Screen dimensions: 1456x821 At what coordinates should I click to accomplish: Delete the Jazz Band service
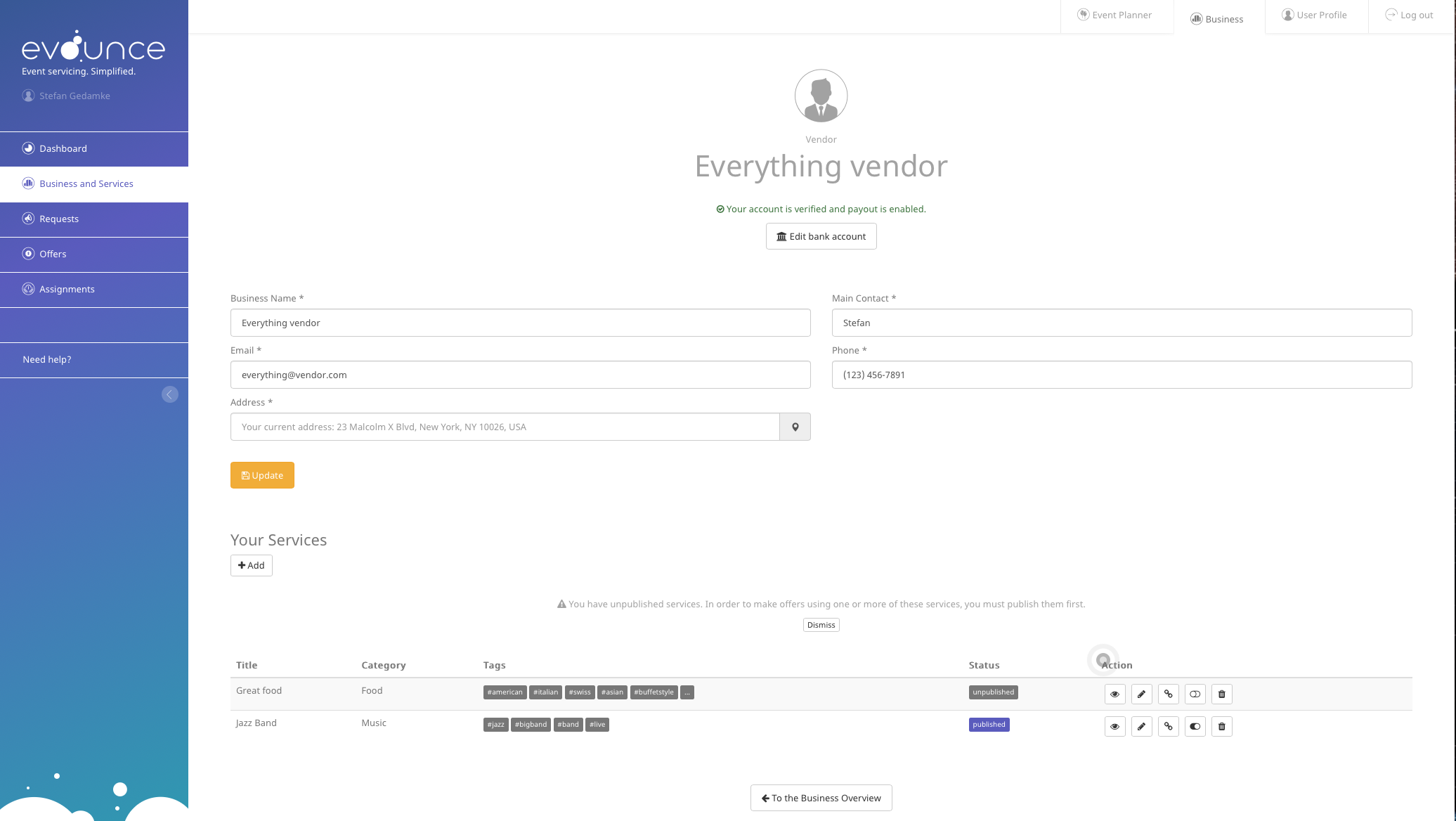[1221, 726]
